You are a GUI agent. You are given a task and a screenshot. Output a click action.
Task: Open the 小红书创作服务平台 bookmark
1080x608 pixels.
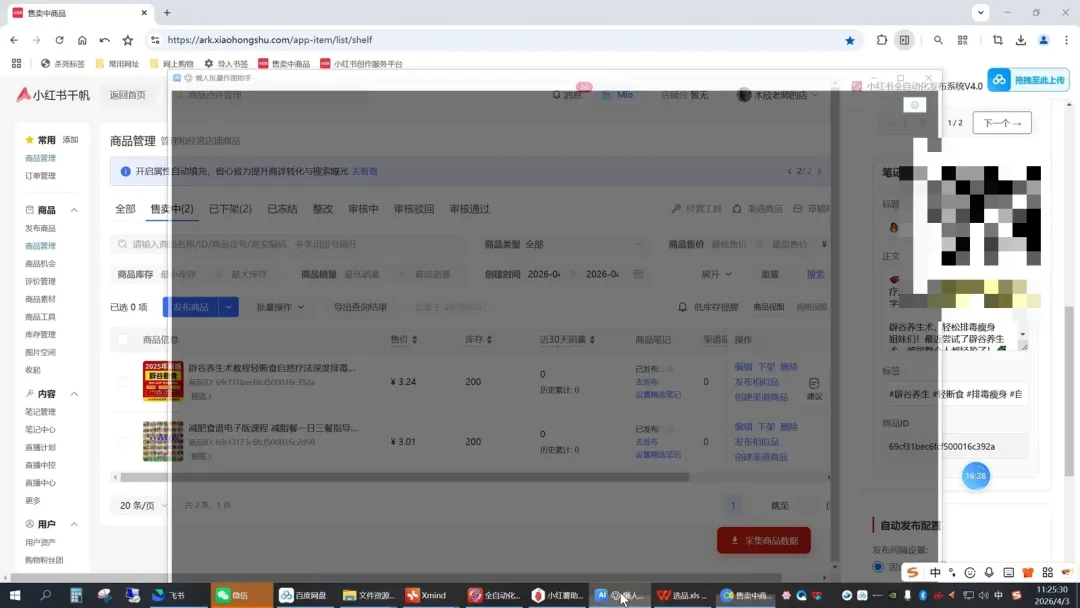pos(362,63)
